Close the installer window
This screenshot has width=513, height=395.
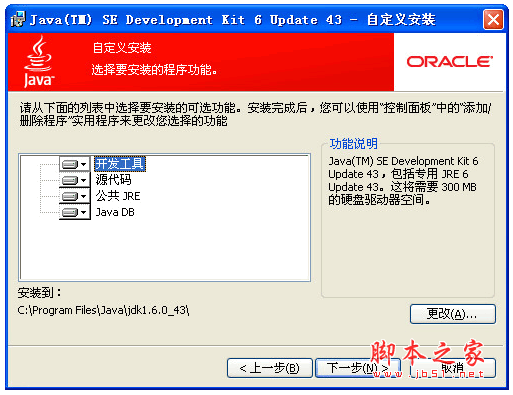493,20
